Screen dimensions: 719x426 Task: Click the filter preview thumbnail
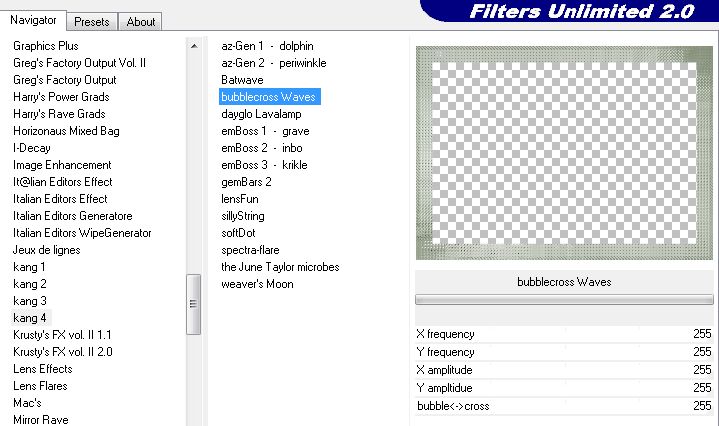pos(564,154)
